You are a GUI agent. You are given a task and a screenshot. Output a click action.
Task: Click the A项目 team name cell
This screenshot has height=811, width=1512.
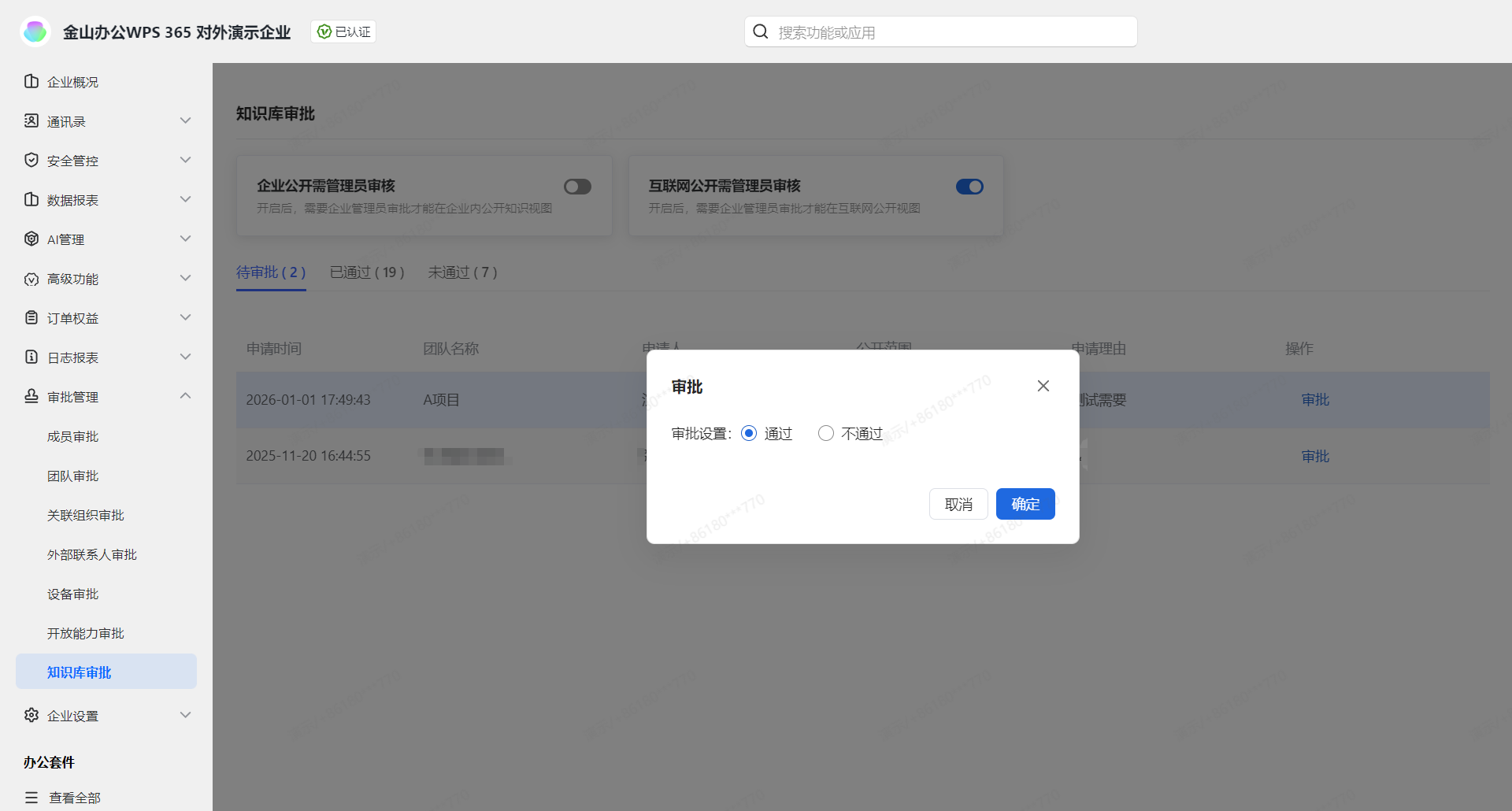[441, 400]
